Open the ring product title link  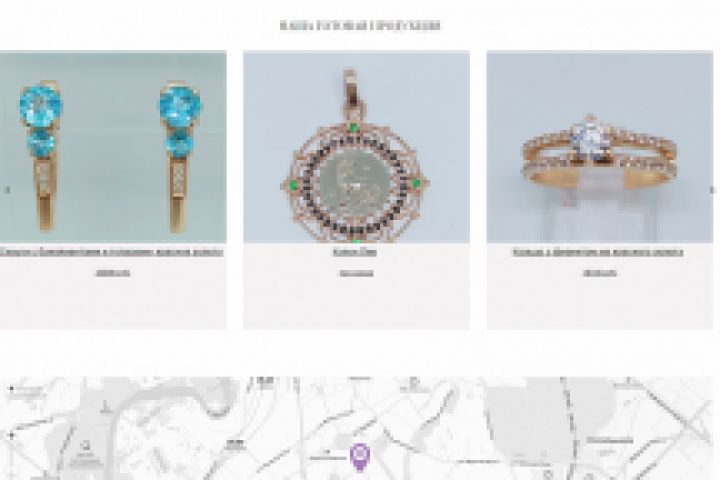[x=598, y=252]
